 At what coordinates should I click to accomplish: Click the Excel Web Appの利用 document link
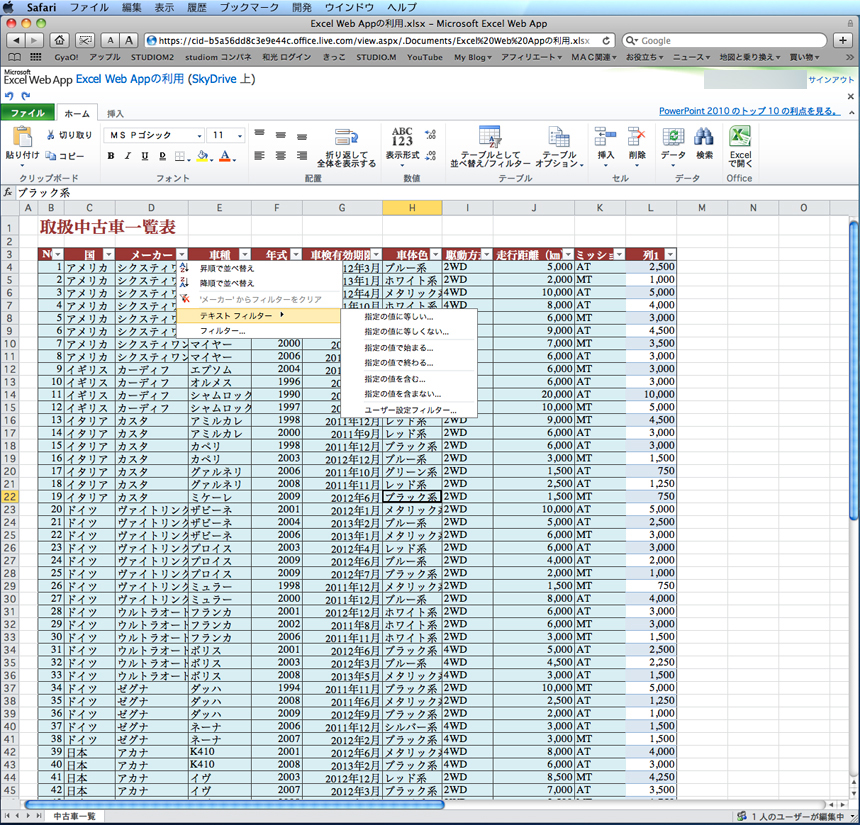(x=129, y=79)
